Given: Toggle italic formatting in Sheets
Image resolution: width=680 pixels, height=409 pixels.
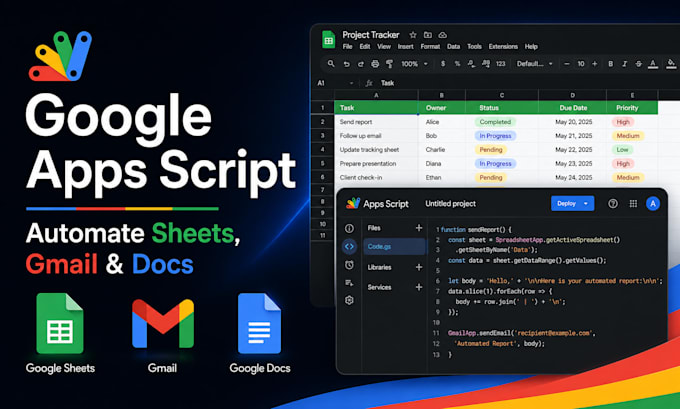Looking at the screenshot, I should tap(624, 64).
